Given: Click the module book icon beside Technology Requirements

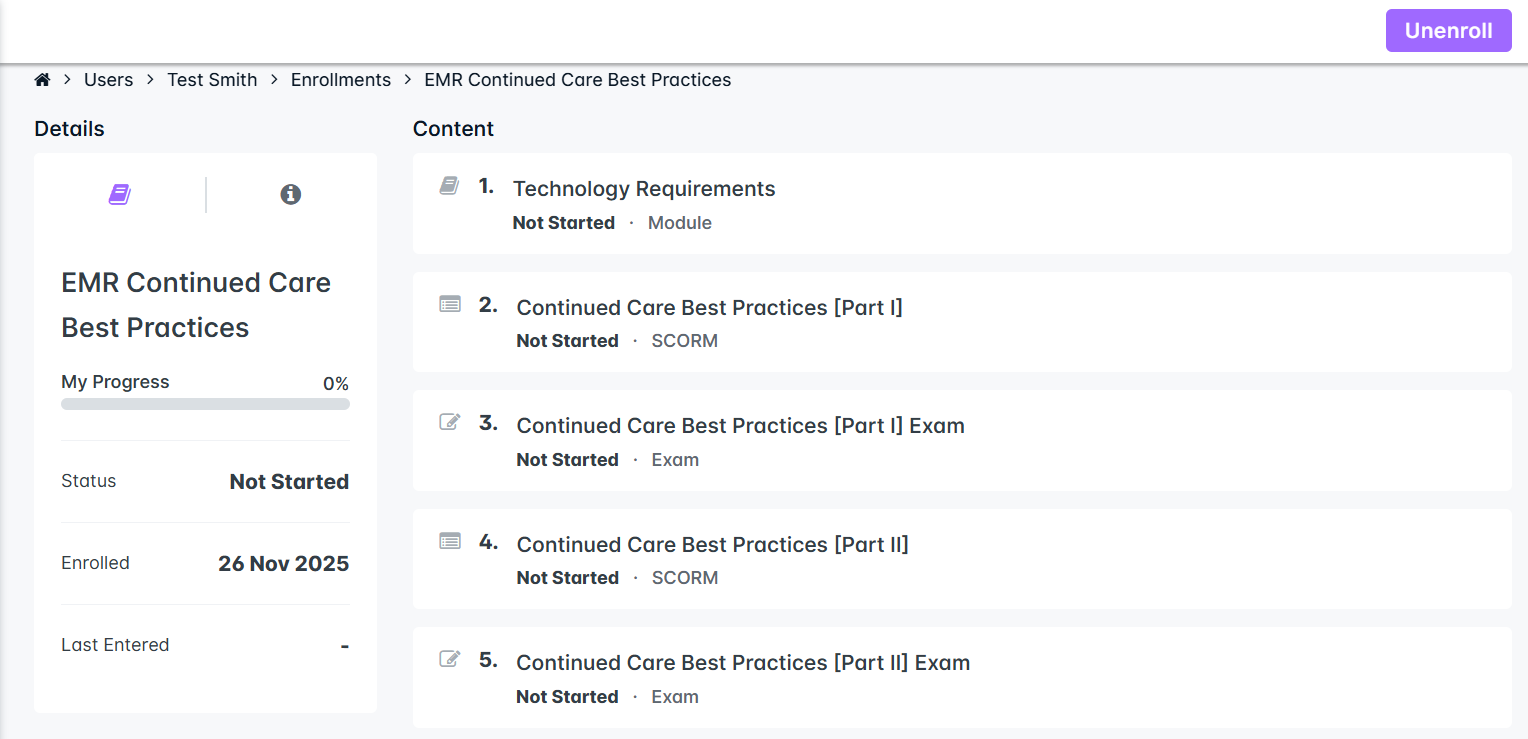Looking at the screenshot, I should (450, 186).
